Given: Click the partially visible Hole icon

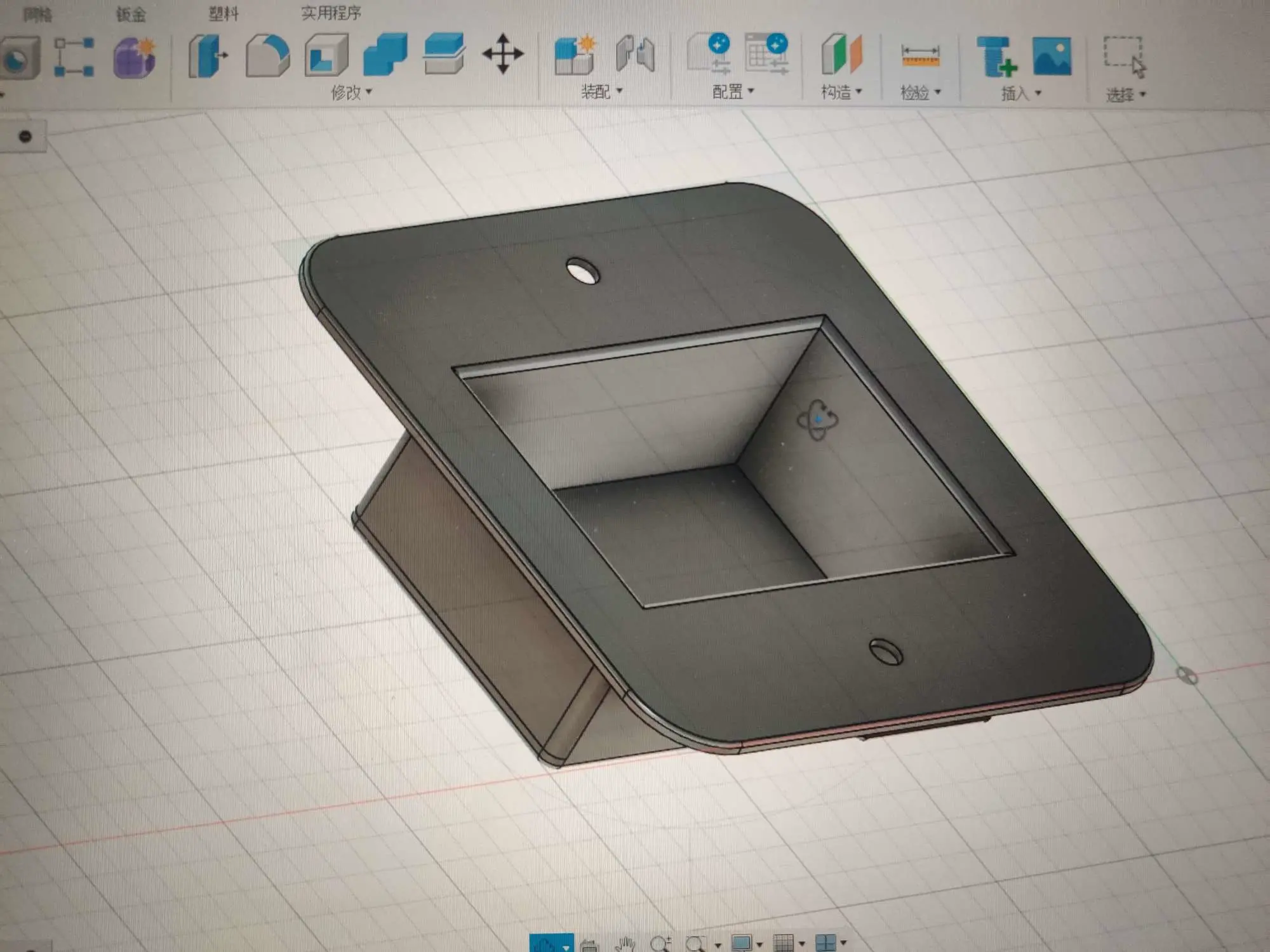Looking at the screenshot, I should click(x=20, y=58).
